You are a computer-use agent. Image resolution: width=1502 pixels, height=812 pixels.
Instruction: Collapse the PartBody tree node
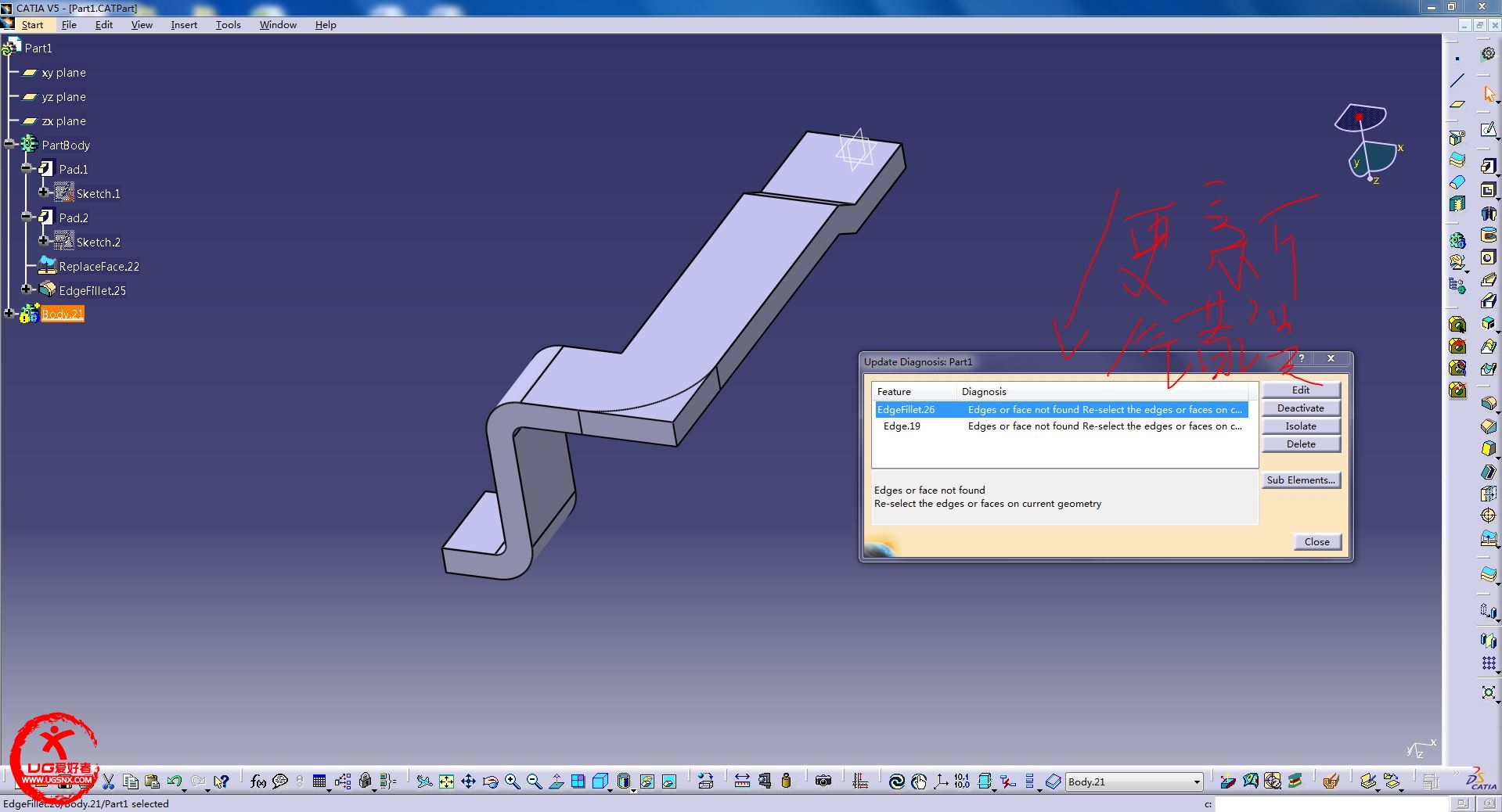tap(9, 144)
